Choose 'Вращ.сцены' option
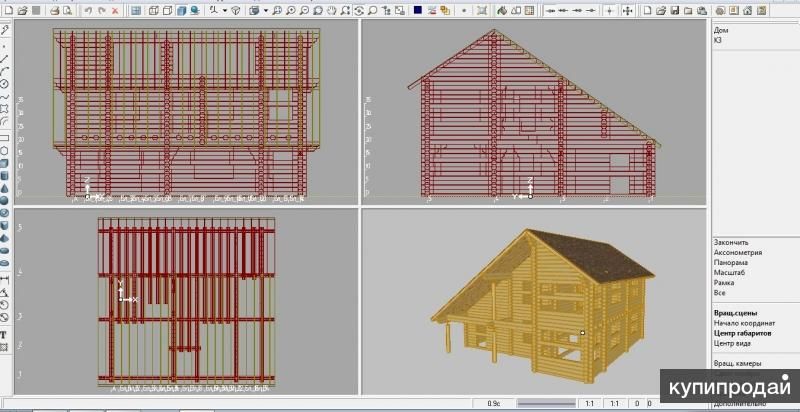The image size is (800, 412). point(735,313)
